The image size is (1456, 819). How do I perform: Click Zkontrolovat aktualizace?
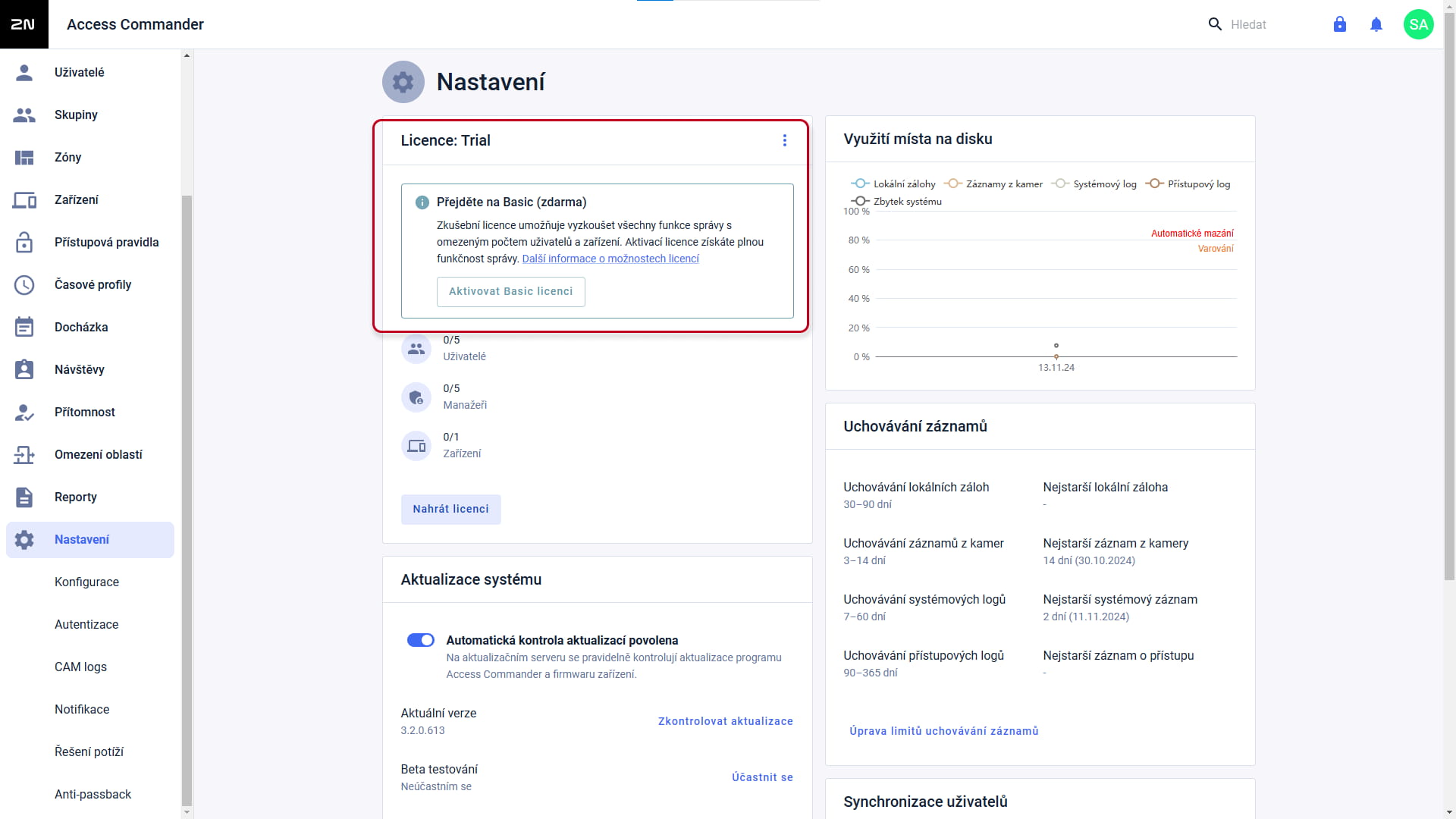726,721
